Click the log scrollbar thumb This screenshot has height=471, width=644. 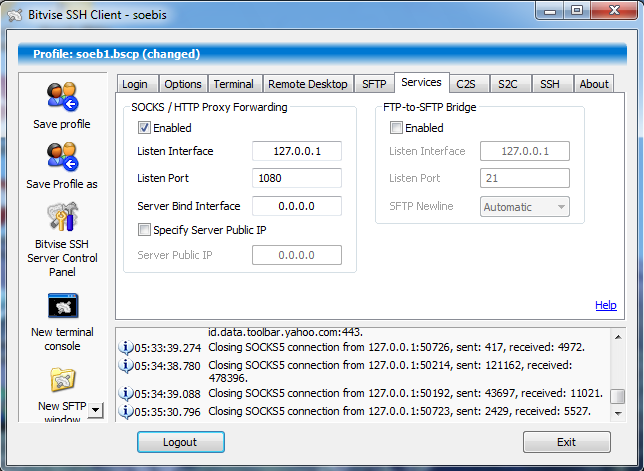pos(618,397)
